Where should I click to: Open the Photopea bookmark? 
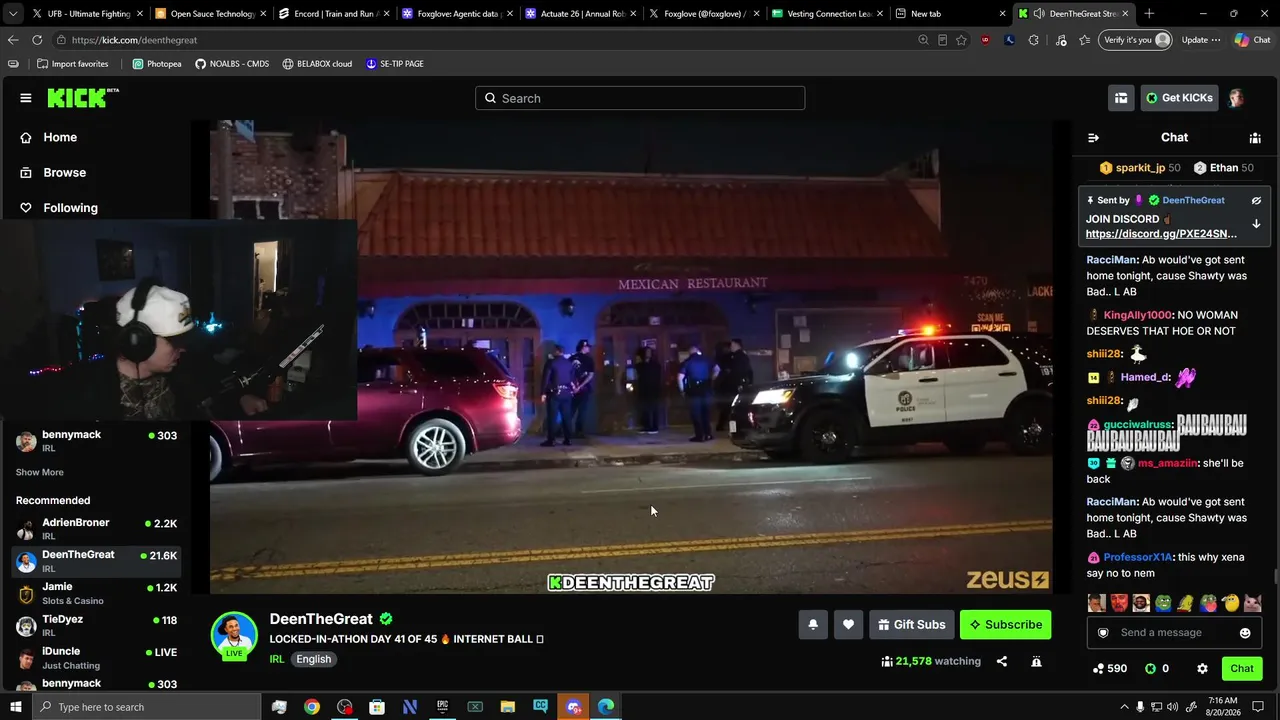[x=157, y=64]
